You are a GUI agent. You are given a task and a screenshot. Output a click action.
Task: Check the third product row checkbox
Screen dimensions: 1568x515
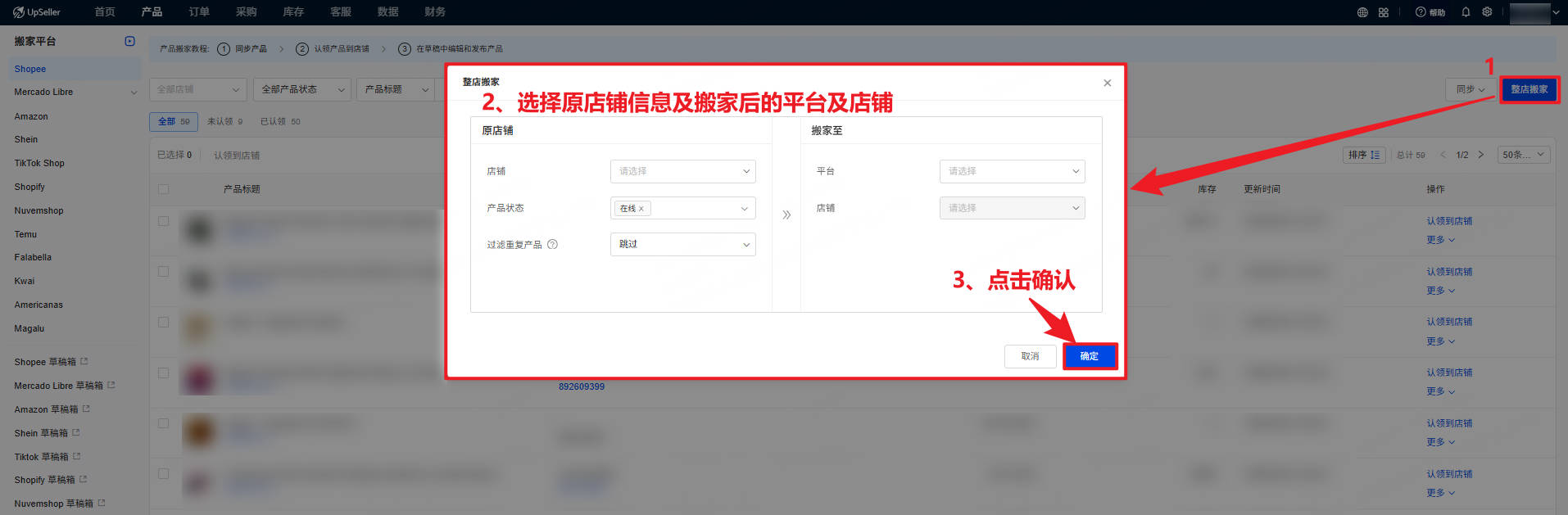click(163, 323)
